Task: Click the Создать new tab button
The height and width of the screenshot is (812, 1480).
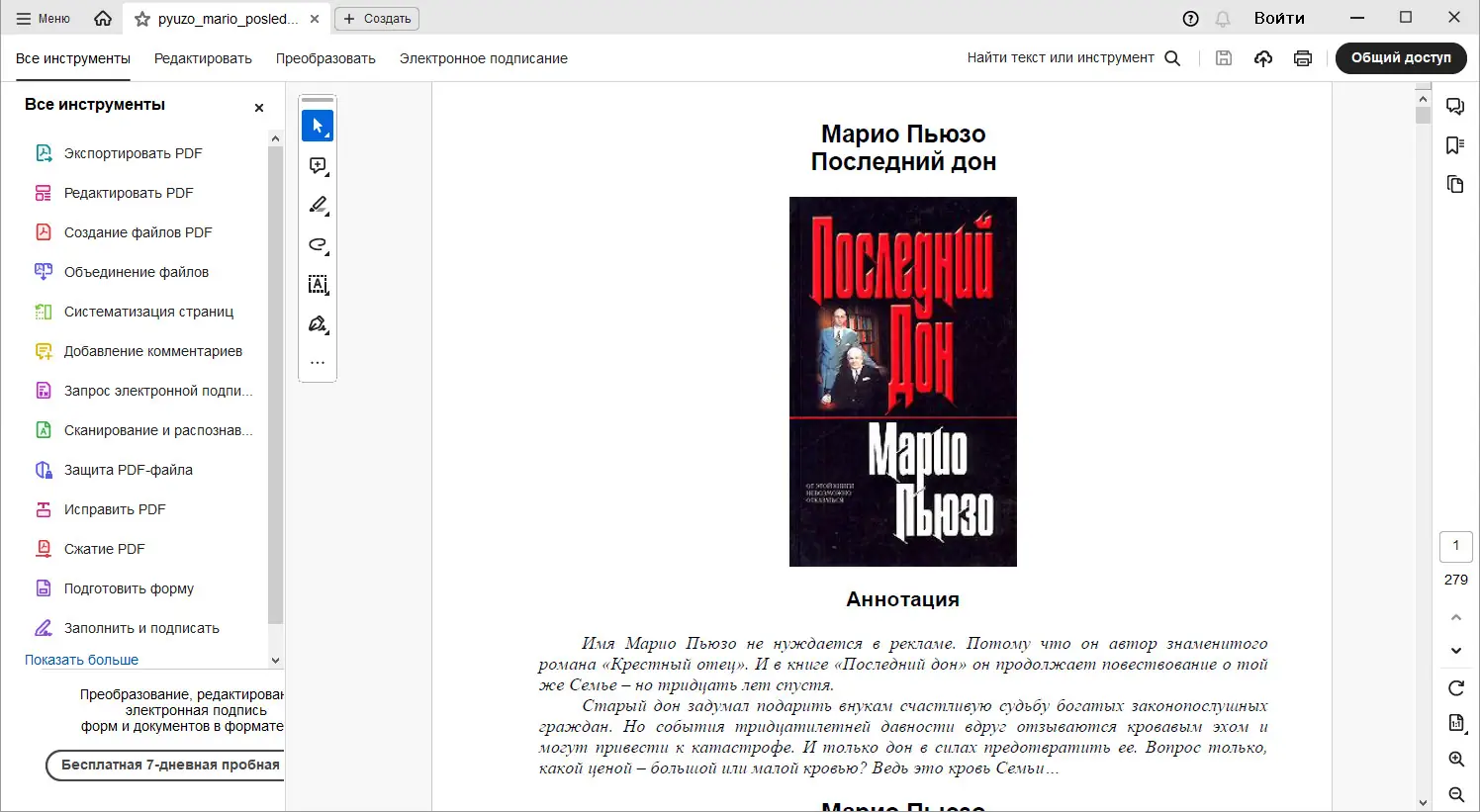Action: pos(377,19)
